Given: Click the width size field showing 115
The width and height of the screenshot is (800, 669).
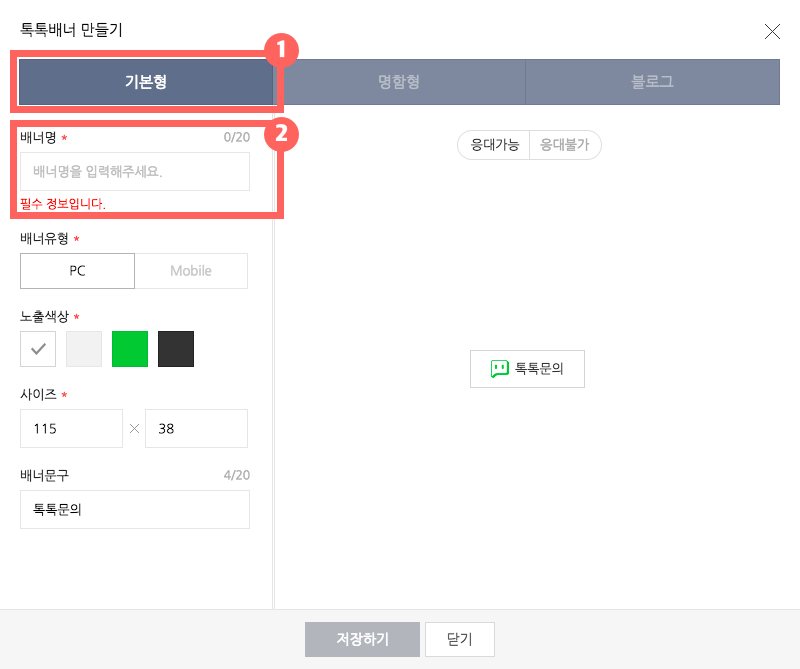Looking at the screenshot, I should coord(71,428).
